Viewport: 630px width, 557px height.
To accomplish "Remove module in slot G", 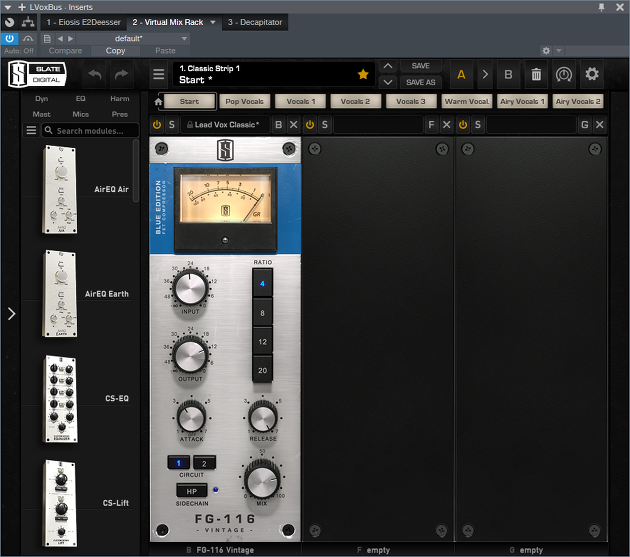I will pos(599,125).
